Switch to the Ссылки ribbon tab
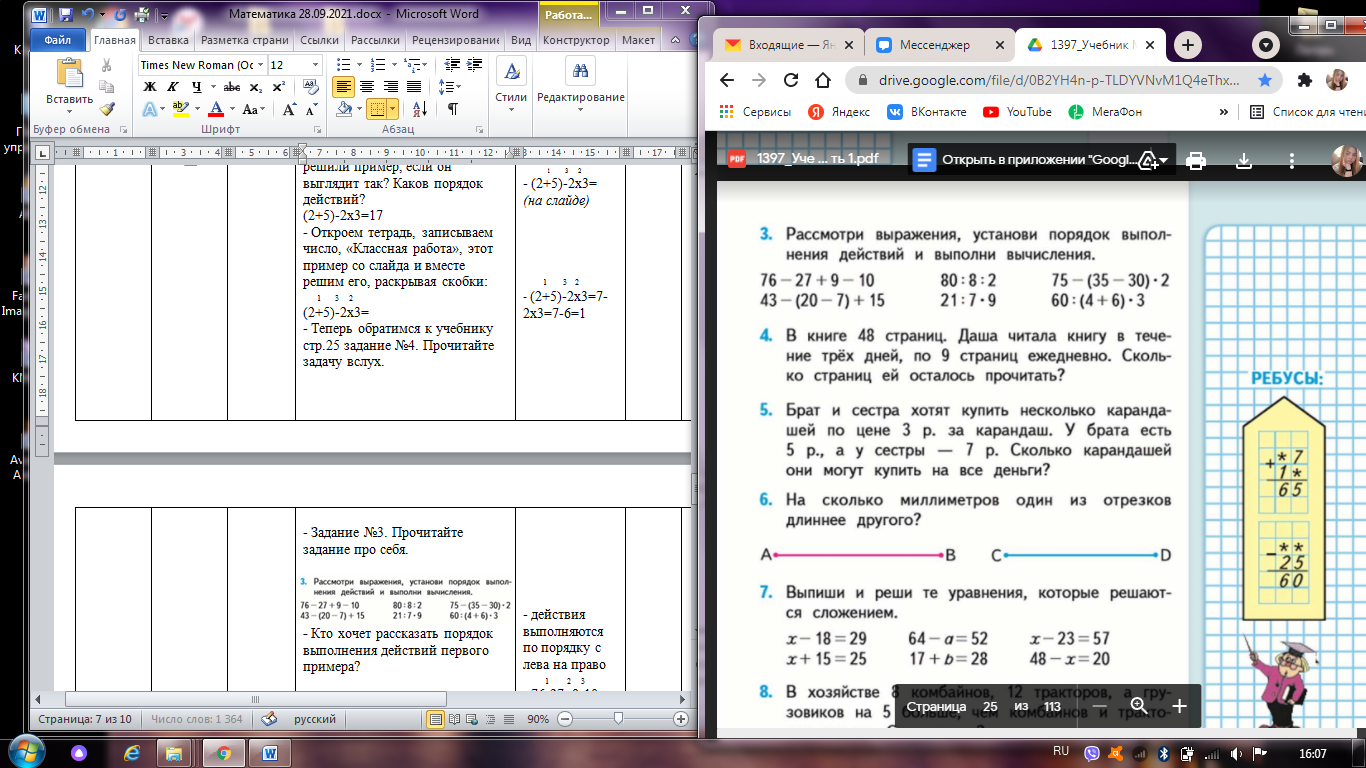Viewport: 1366px width, 768px height. point(319,41)
